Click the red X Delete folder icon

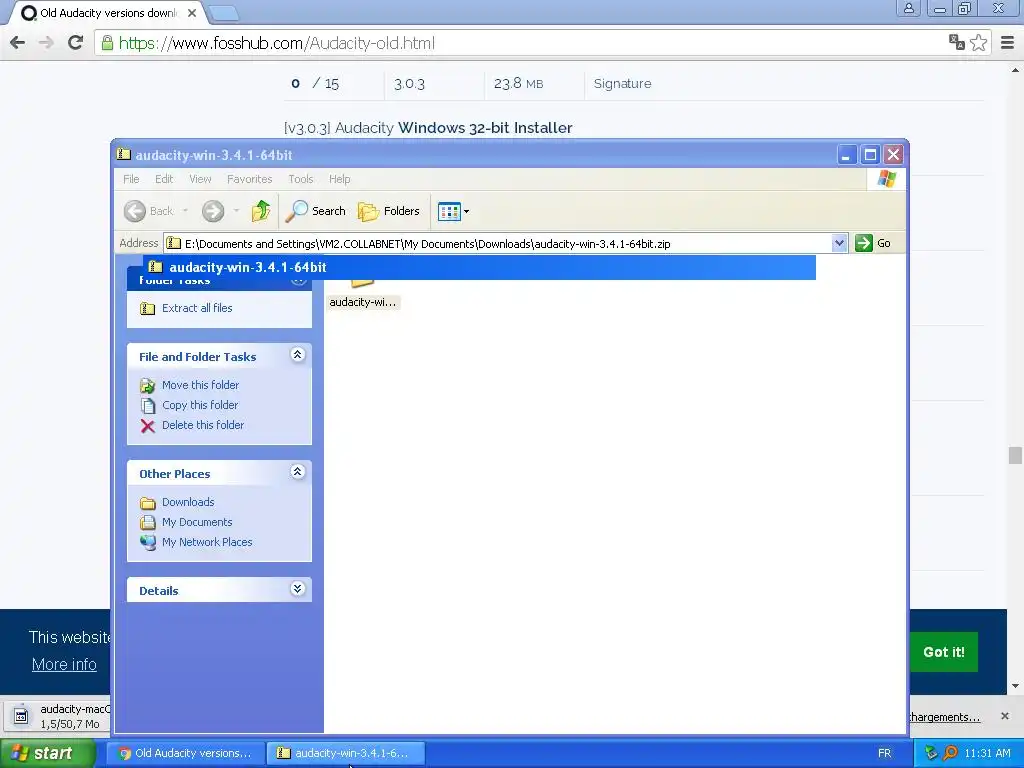pyautogui.click(x=148, y=426)
